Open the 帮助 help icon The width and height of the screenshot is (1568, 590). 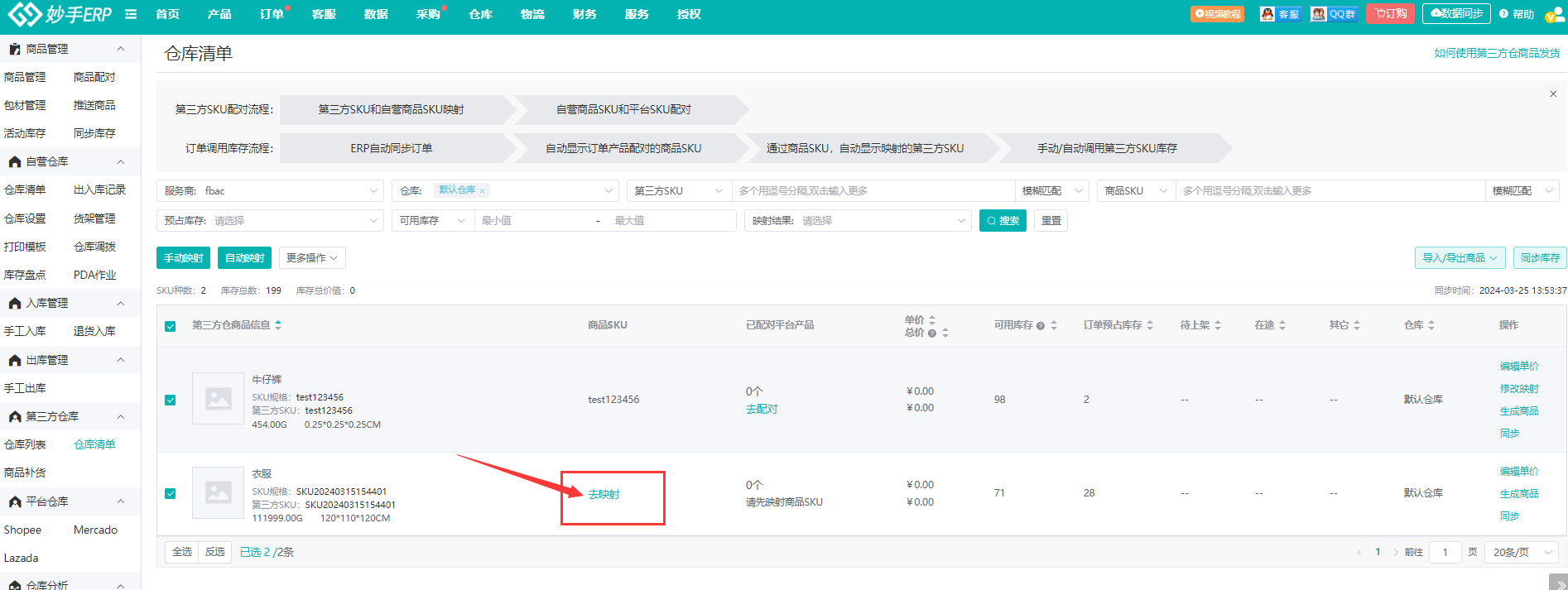(1517, 14)
